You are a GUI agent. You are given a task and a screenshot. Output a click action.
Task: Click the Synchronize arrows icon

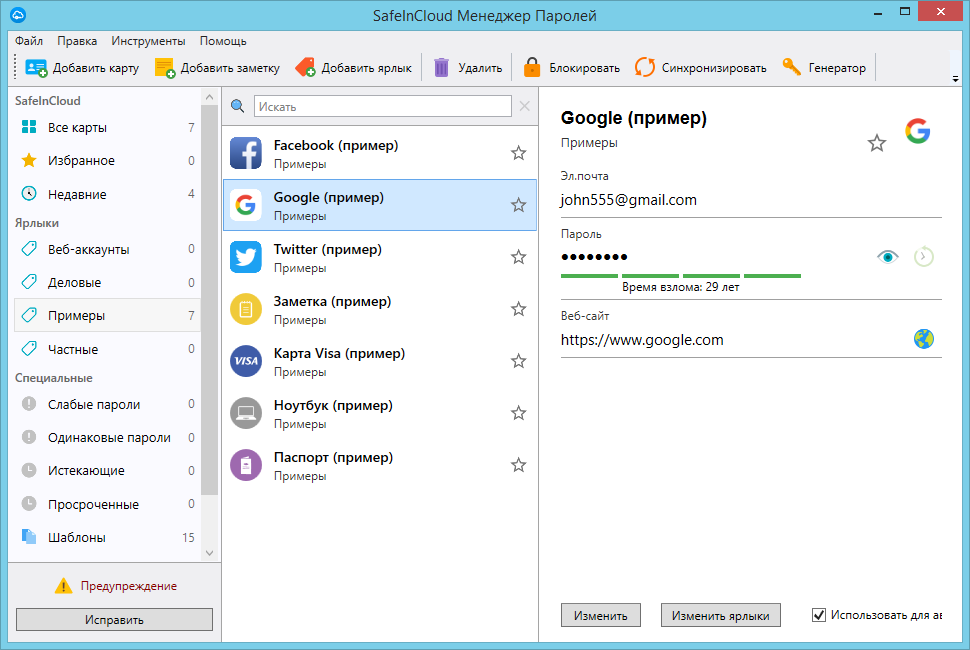tap(645, 68)
